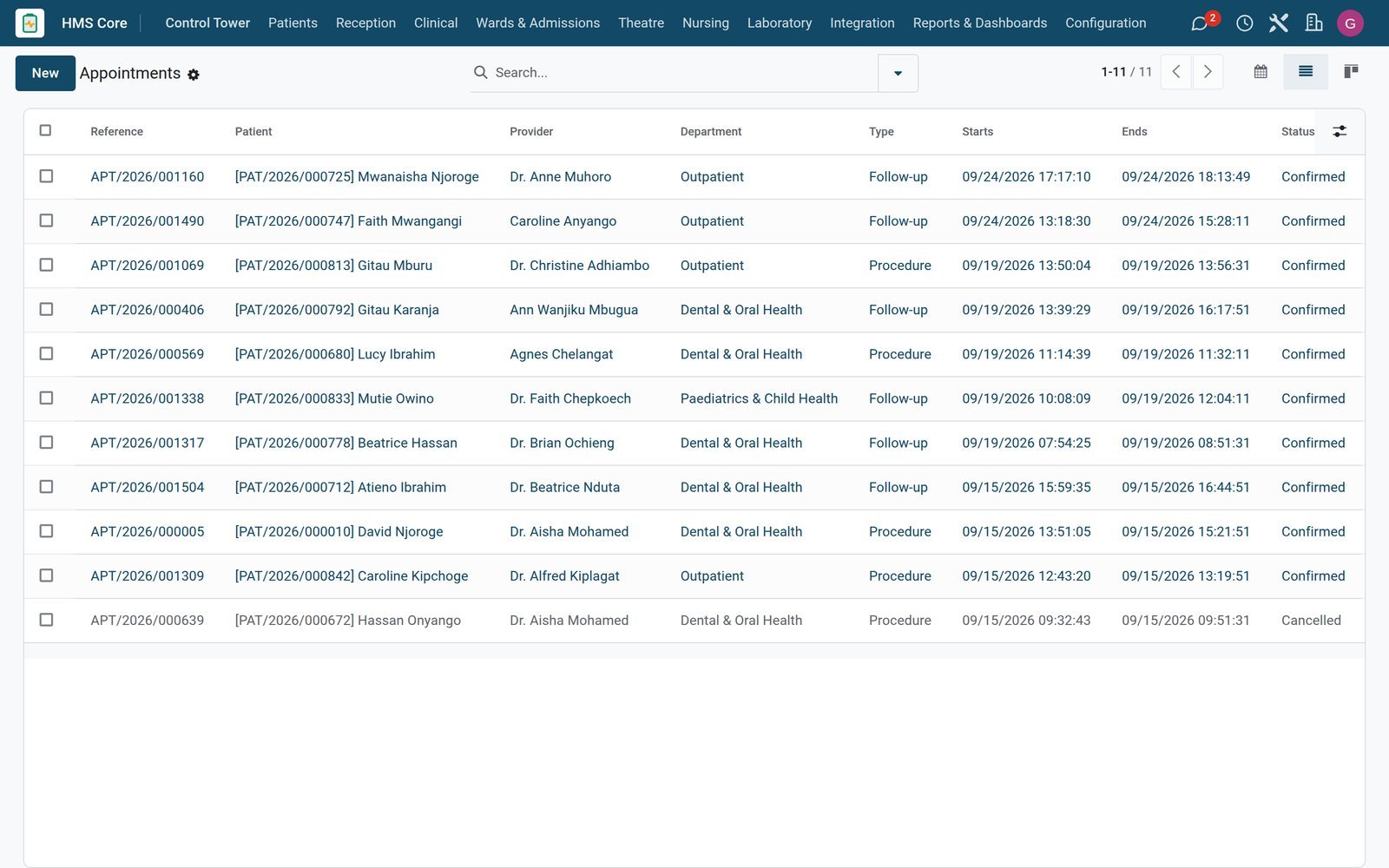Open the Laboratory menu
This screenshot has height=868, width=1389.
pos(779,23)
